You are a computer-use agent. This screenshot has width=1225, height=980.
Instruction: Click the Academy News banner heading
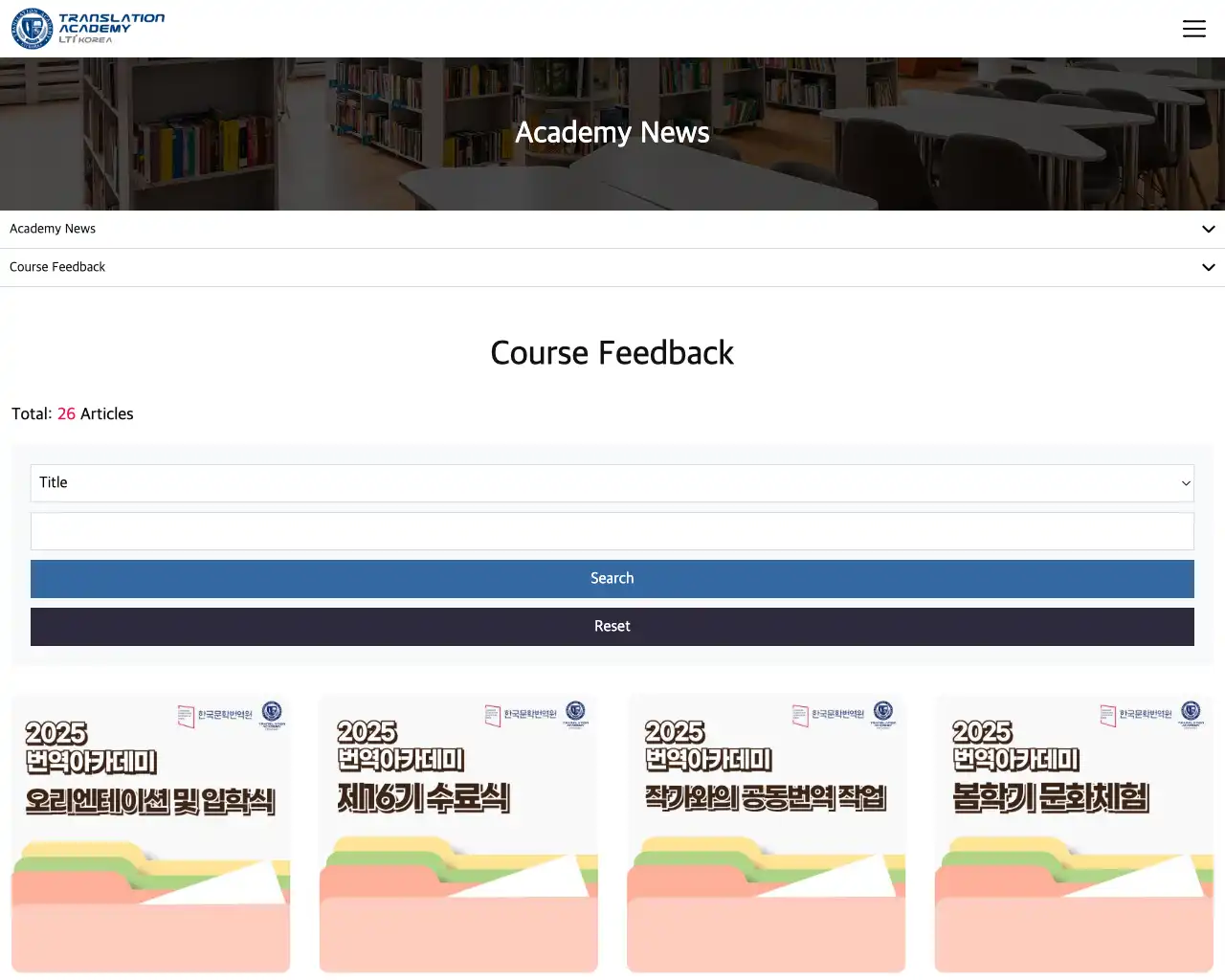pyautogui.click(x=612, y=132)
